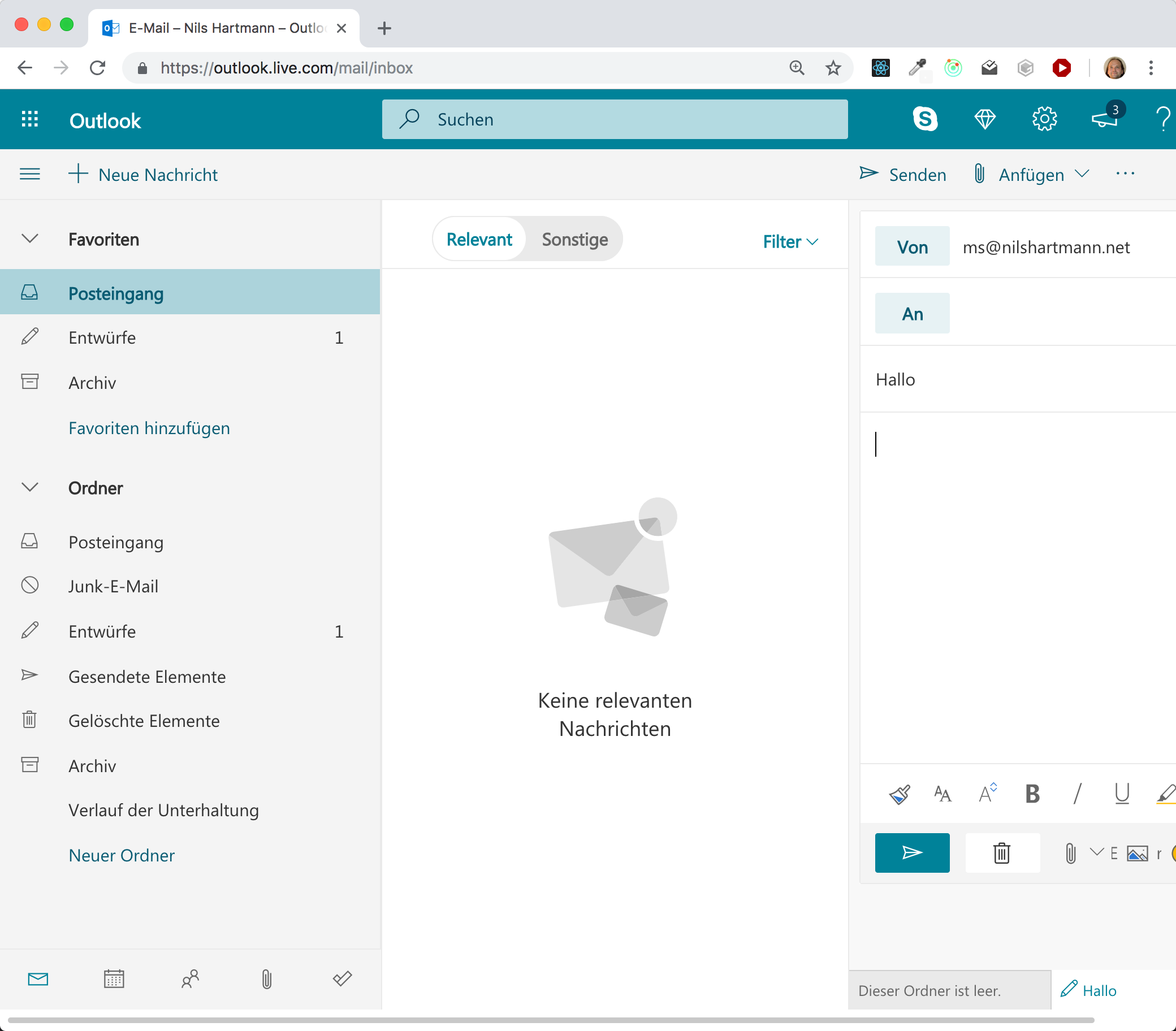1176x1031 pixels.
Task: Collapse the Ordner section
Action: click(29, 487)
